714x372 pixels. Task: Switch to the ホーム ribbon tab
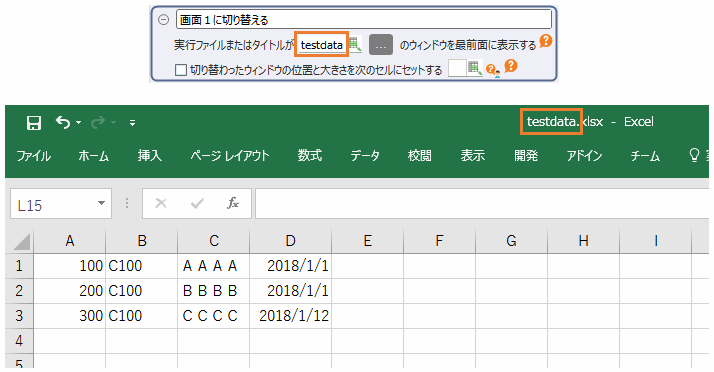(x=94, y=156)
